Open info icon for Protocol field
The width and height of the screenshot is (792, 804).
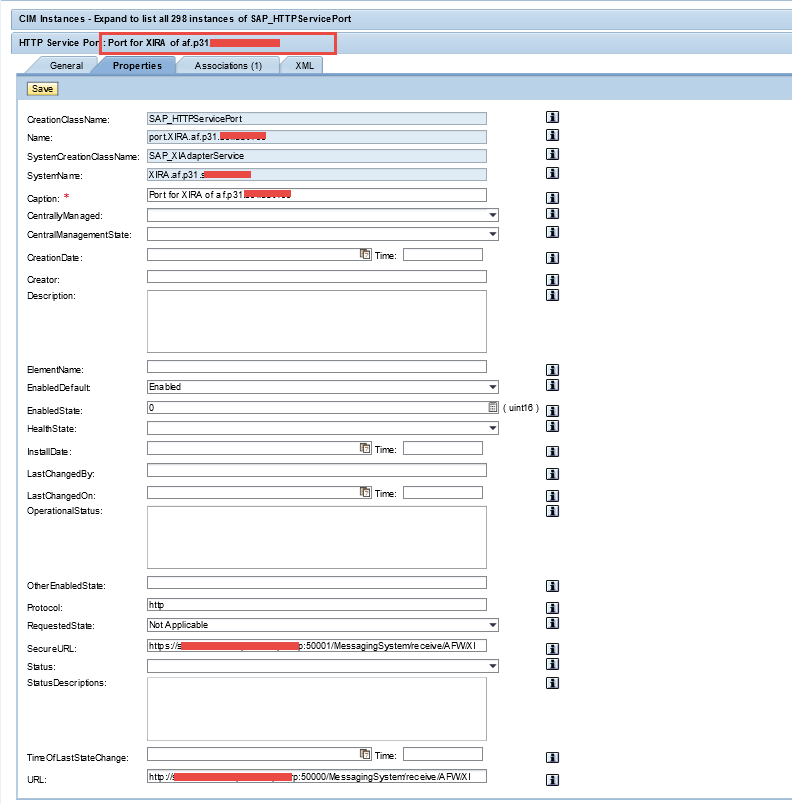click(552, 608)
